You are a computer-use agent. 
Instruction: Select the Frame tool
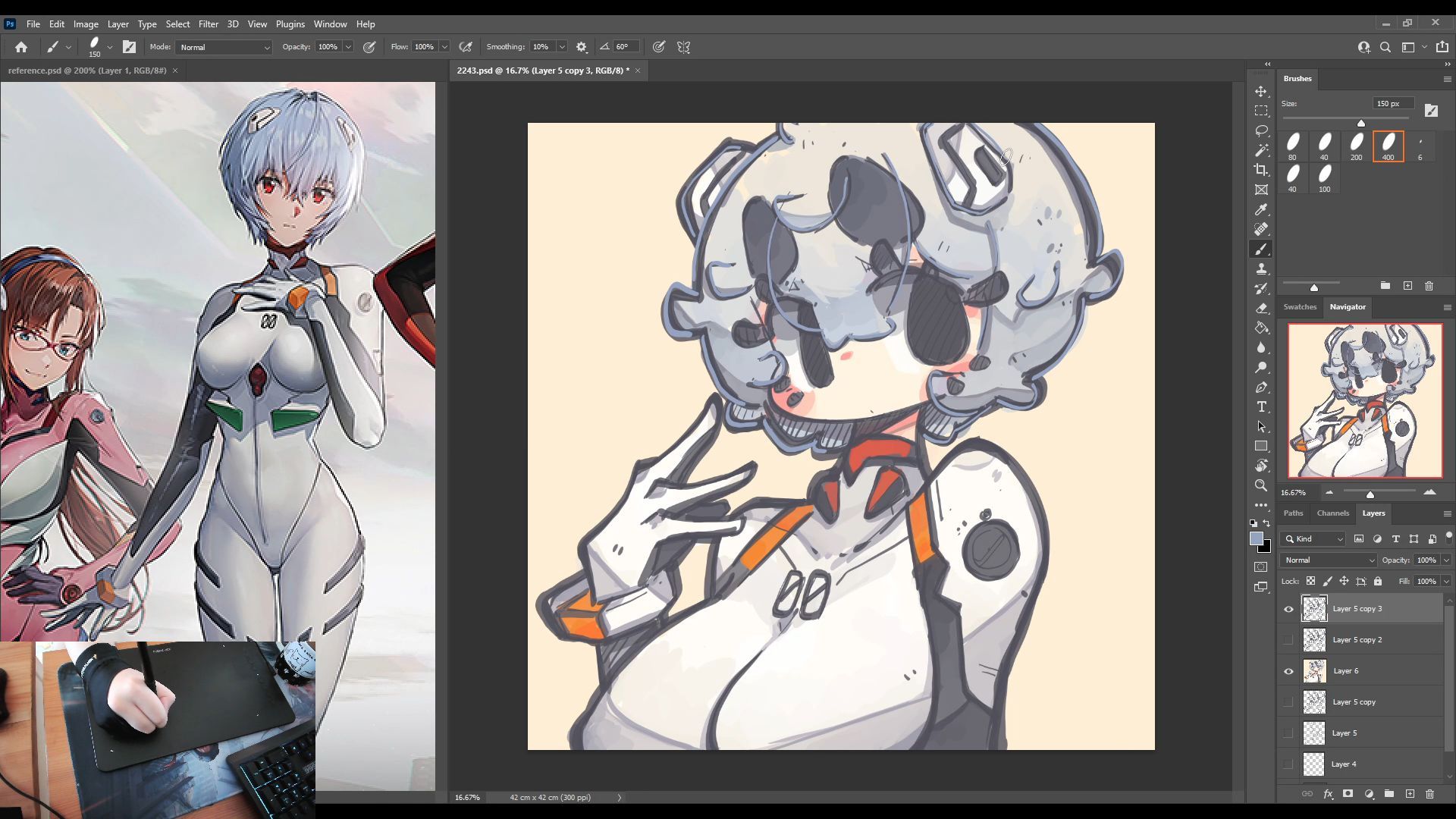coord(1261,190)
